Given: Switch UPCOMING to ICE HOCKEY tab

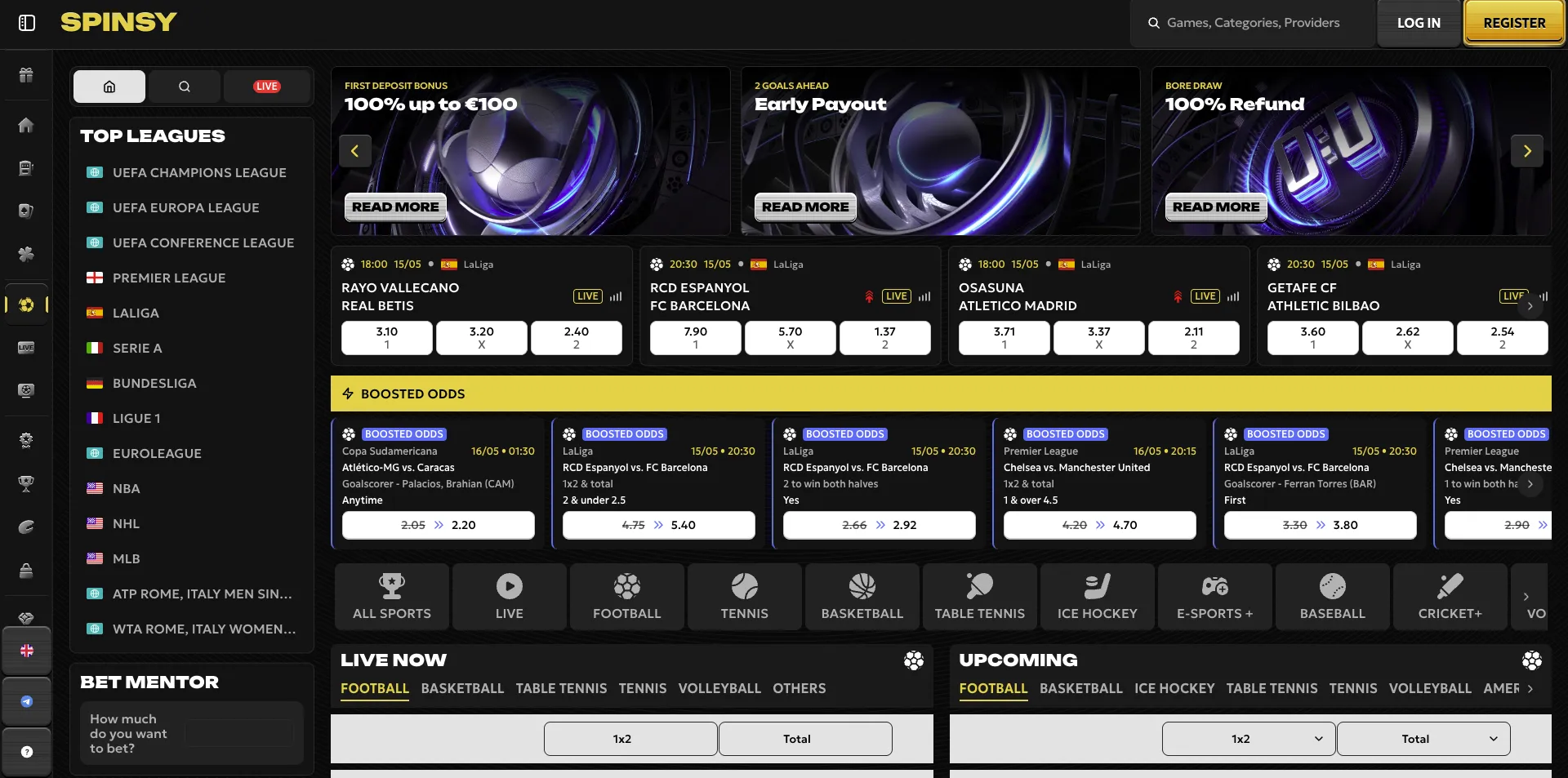Looking at the screenshot, I should [x=1174, y=689].
